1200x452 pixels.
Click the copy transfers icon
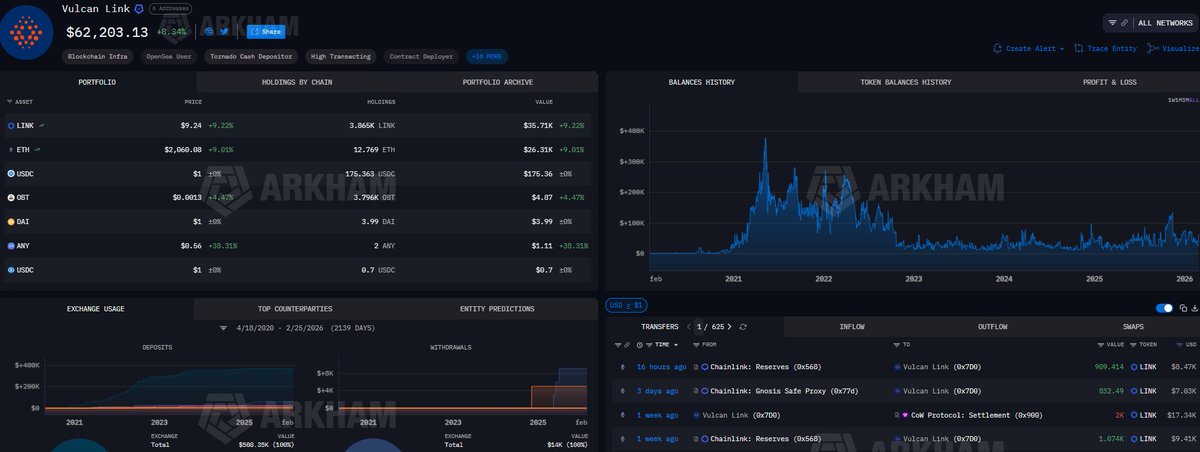point(1182,308)
